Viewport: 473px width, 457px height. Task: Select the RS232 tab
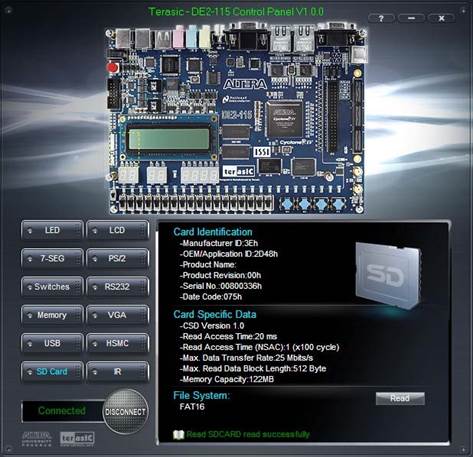tap(117, 287)
